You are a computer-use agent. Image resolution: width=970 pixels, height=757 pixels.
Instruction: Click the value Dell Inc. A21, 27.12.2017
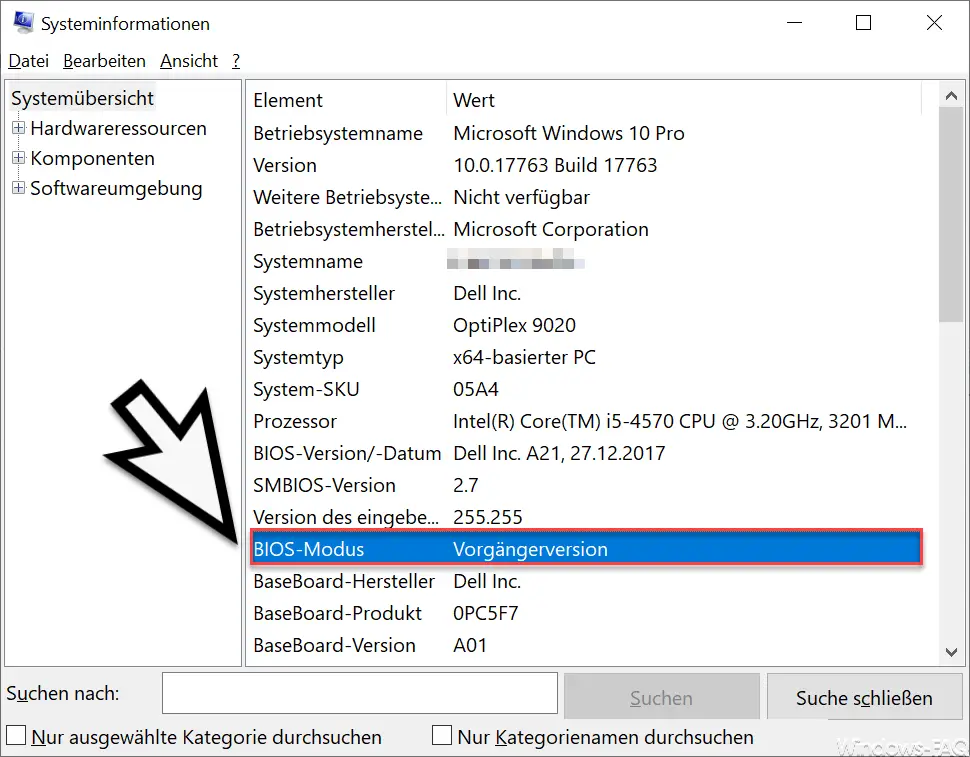[559, 453]
